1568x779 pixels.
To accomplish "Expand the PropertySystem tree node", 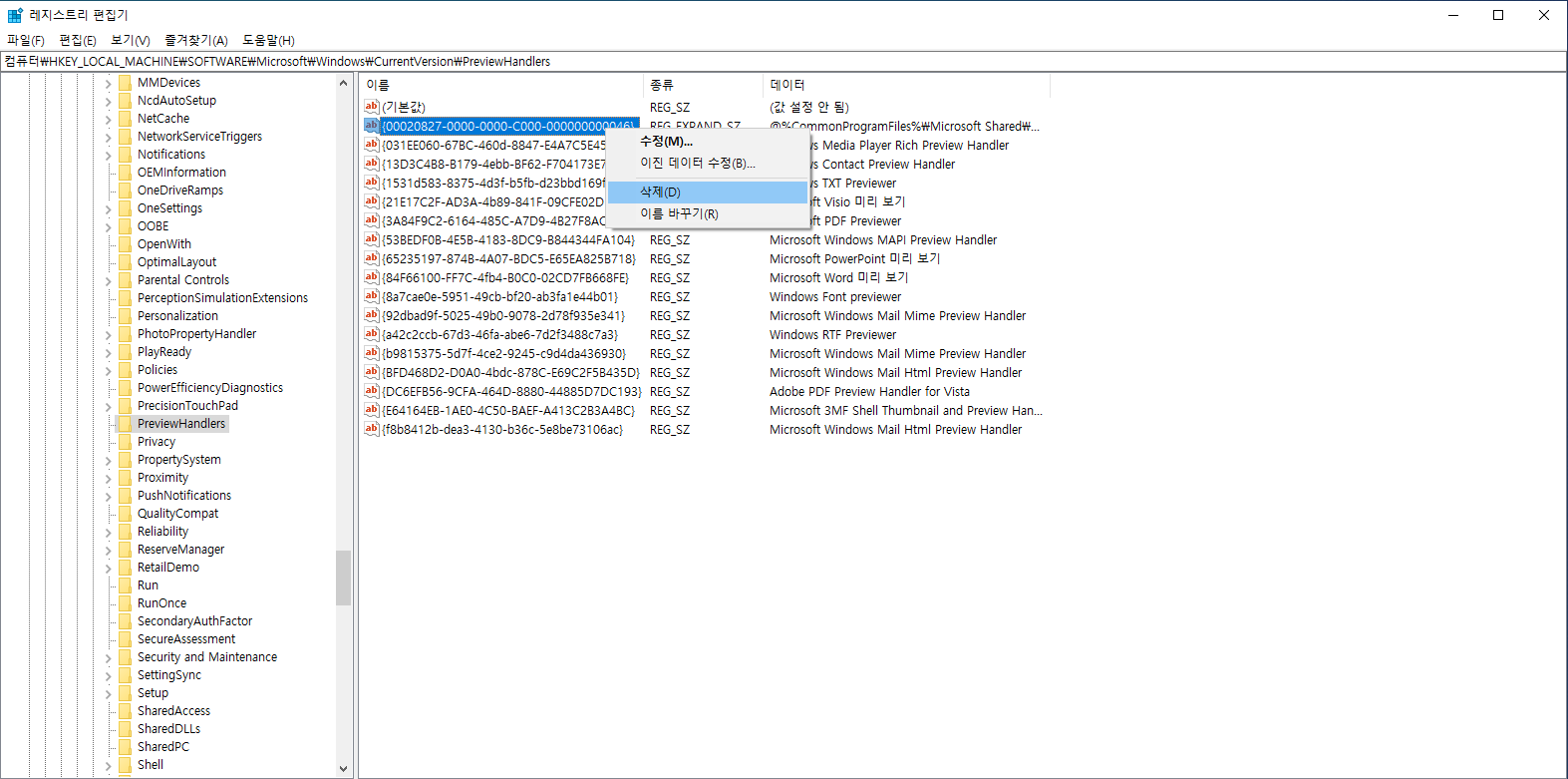I will (109, 460).
